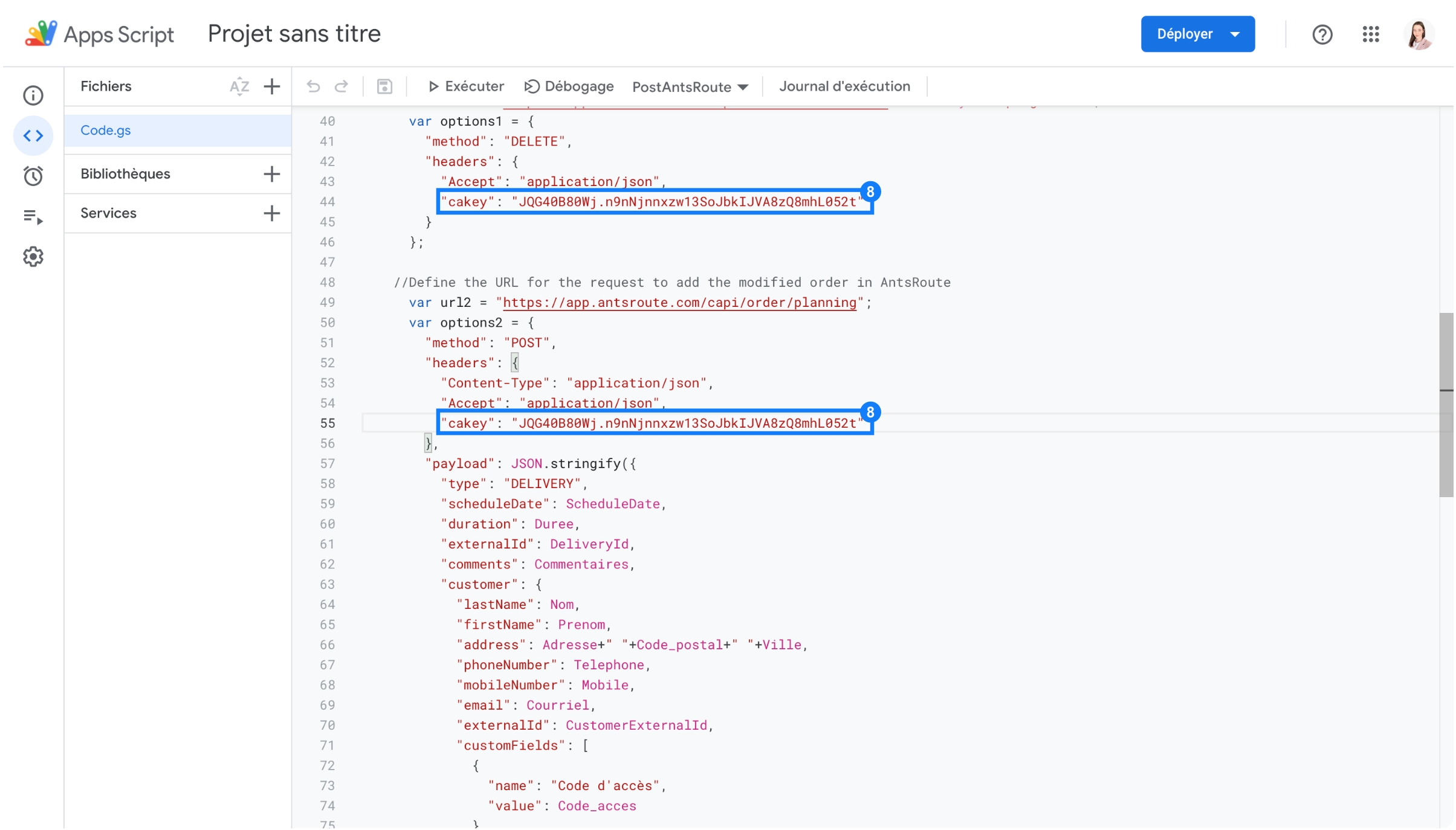Start Débogage of the function
The width and height of the screenshot is (1456, 830).
click(569, 86)
